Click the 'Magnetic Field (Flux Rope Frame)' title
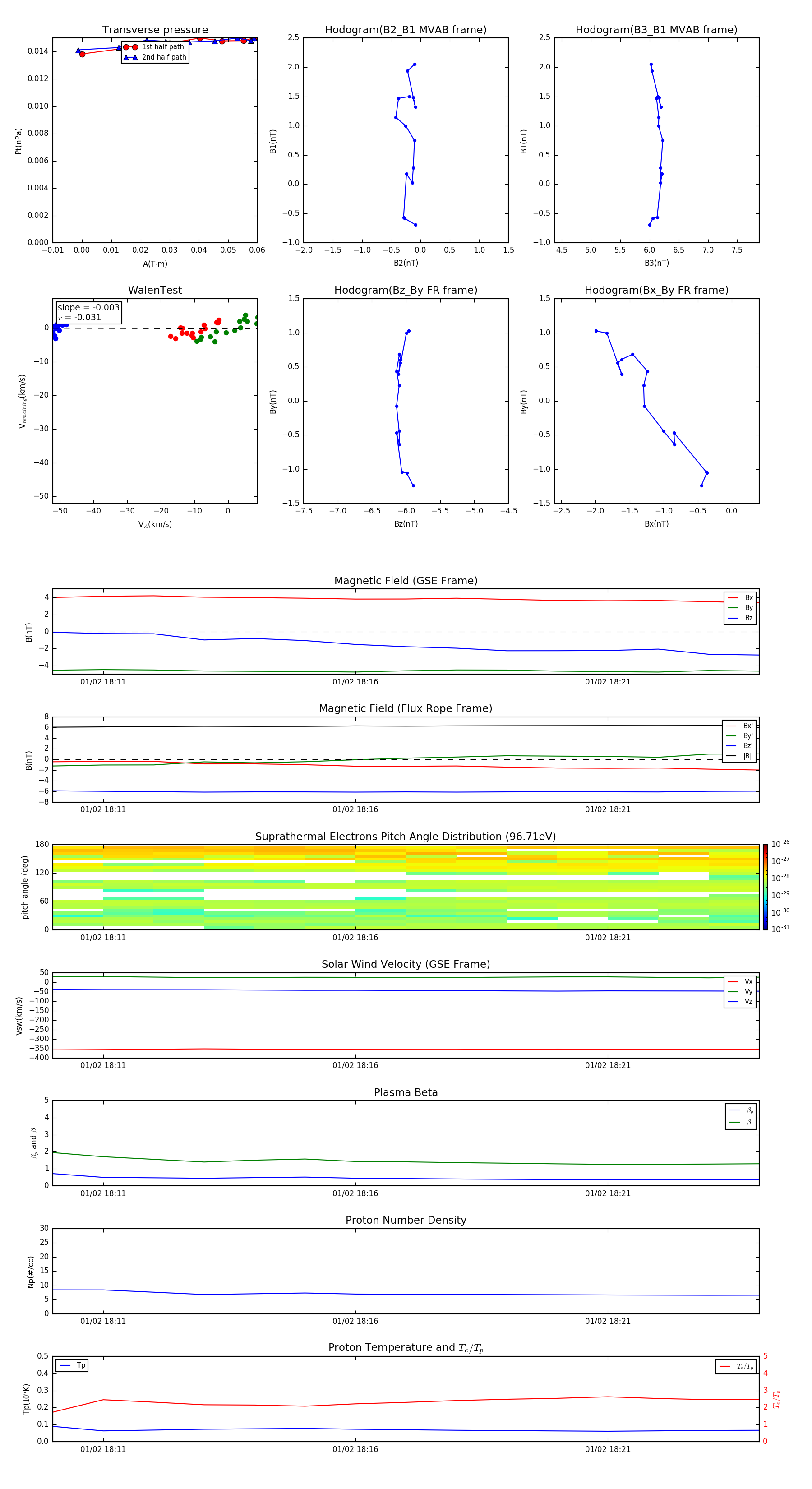This screenshot has height=1489, width=812. [x=406, y=709]
